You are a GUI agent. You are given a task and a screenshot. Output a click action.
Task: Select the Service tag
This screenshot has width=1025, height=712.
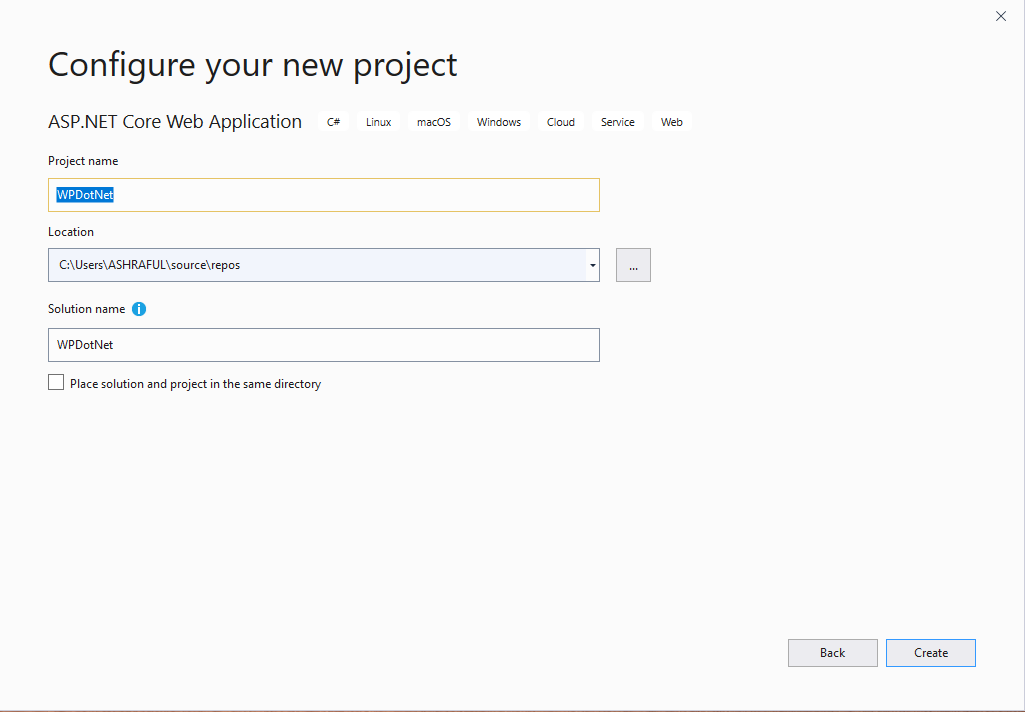(618, 122)
